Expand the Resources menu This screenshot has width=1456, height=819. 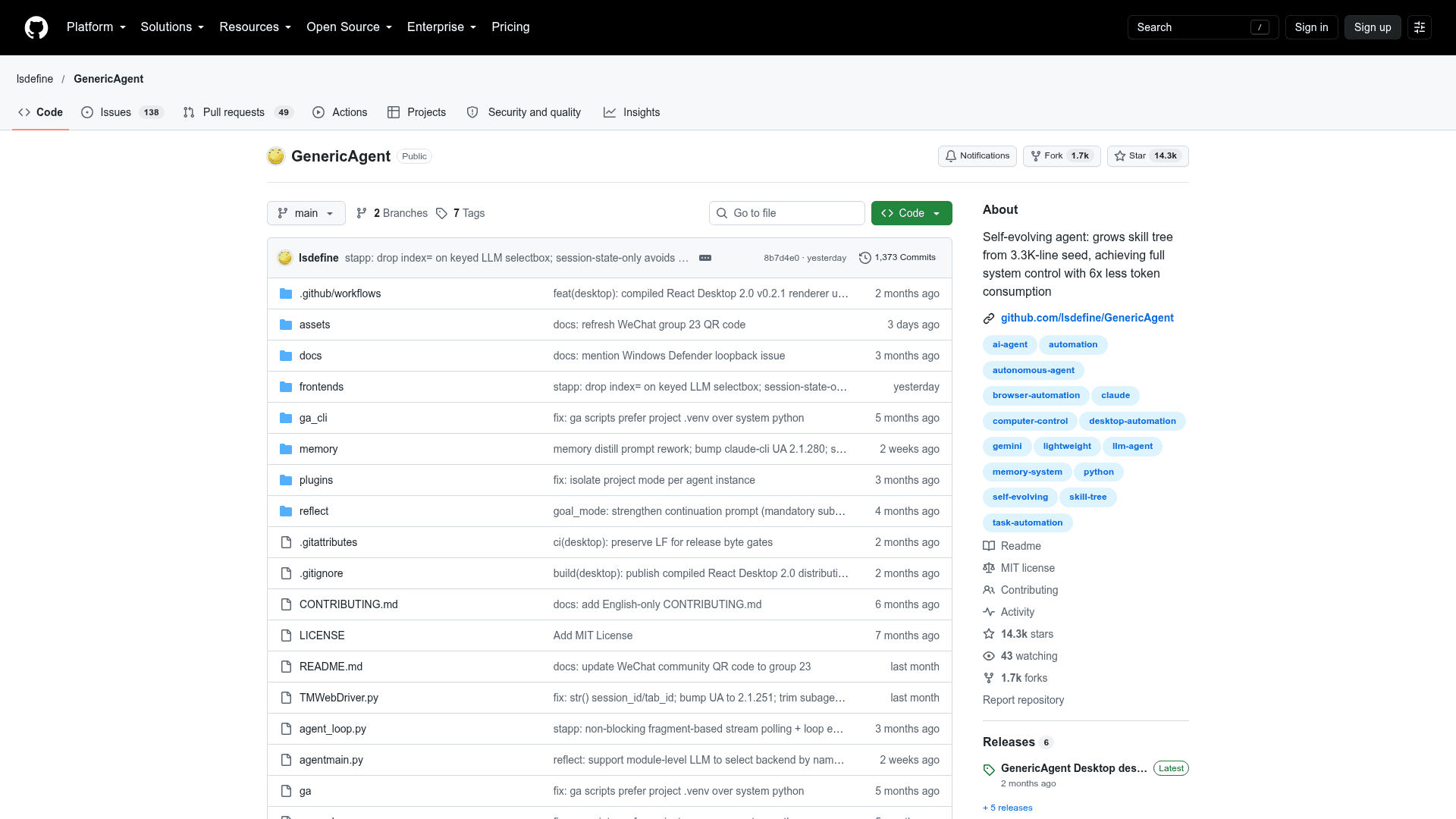click(x=256, y=27)
